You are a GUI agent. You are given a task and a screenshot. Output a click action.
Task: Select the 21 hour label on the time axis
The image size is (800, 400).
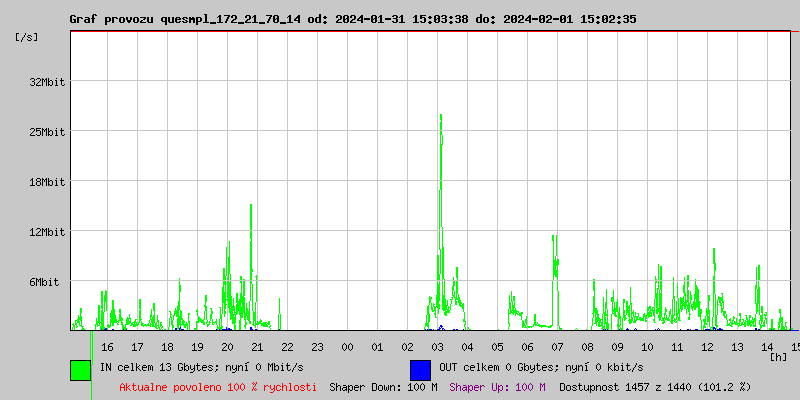257,347
